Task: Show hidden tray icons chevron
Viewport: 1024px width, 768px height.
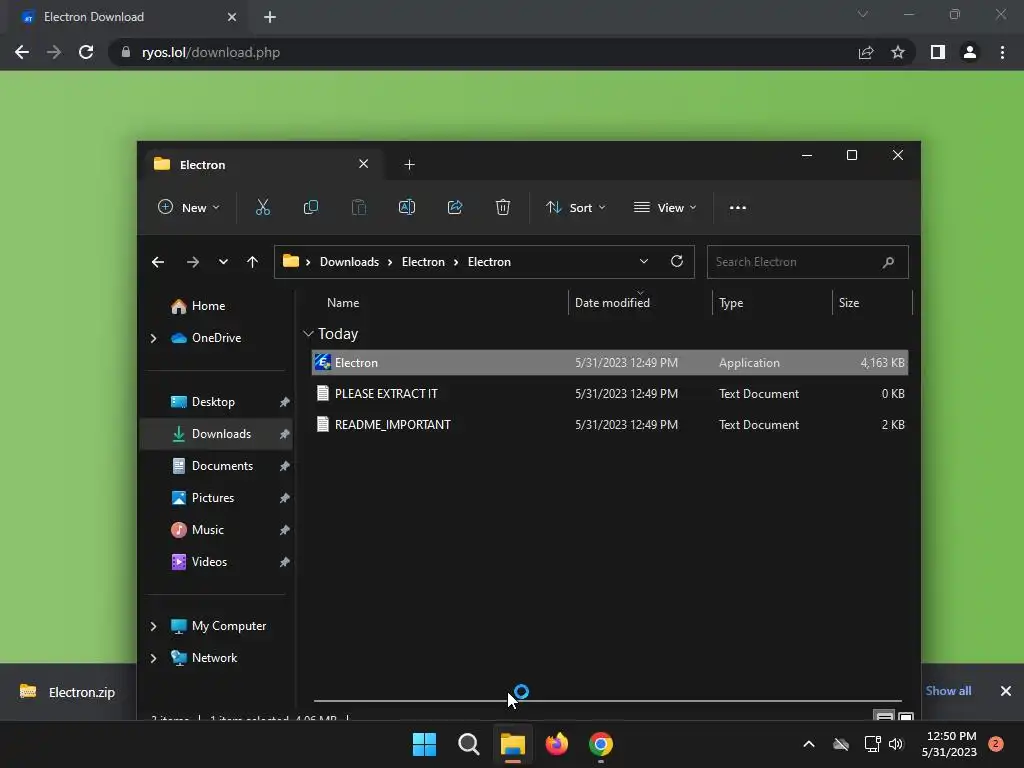Action: tap(808, 744)
